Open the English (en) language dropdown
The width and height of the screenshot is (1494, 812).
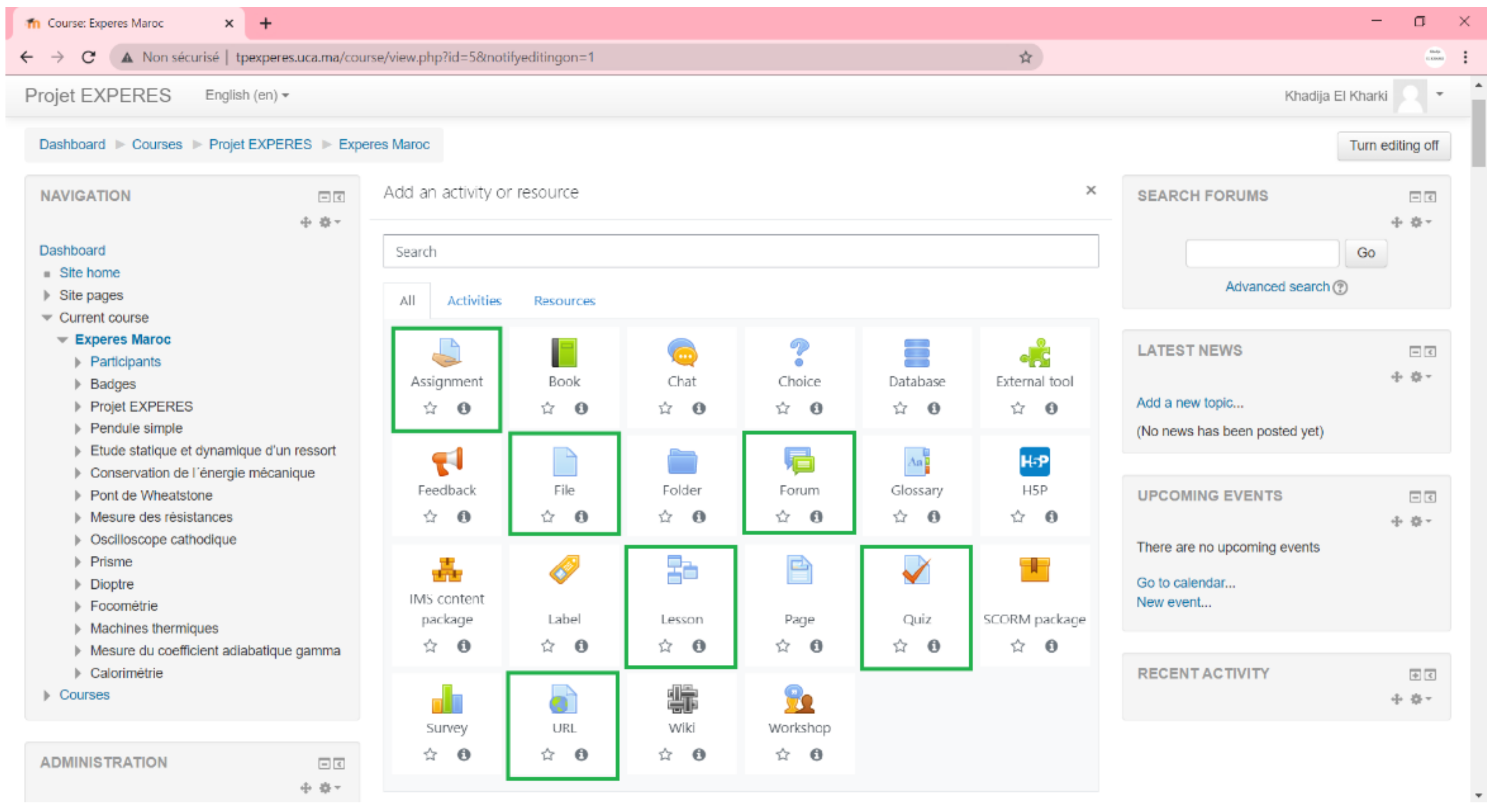click(247, 95)
